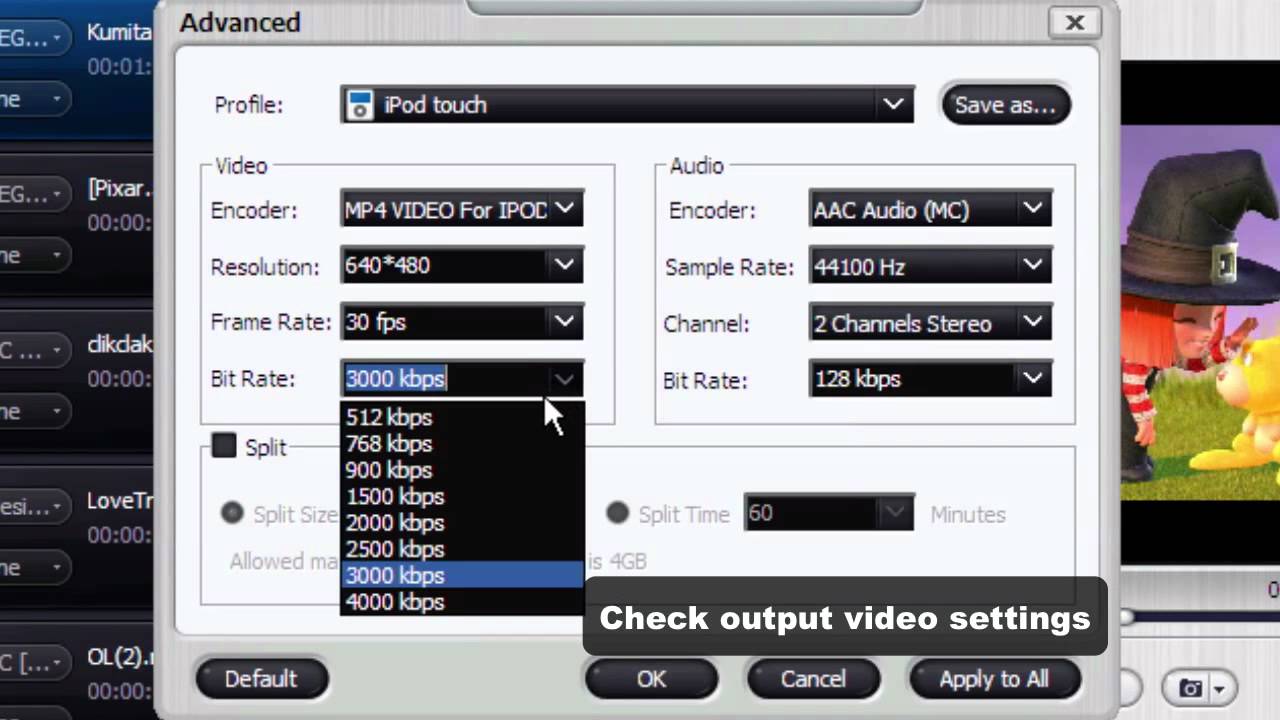
Task: Select 768 kbps from the bit rate list
Action: (462, 443)
